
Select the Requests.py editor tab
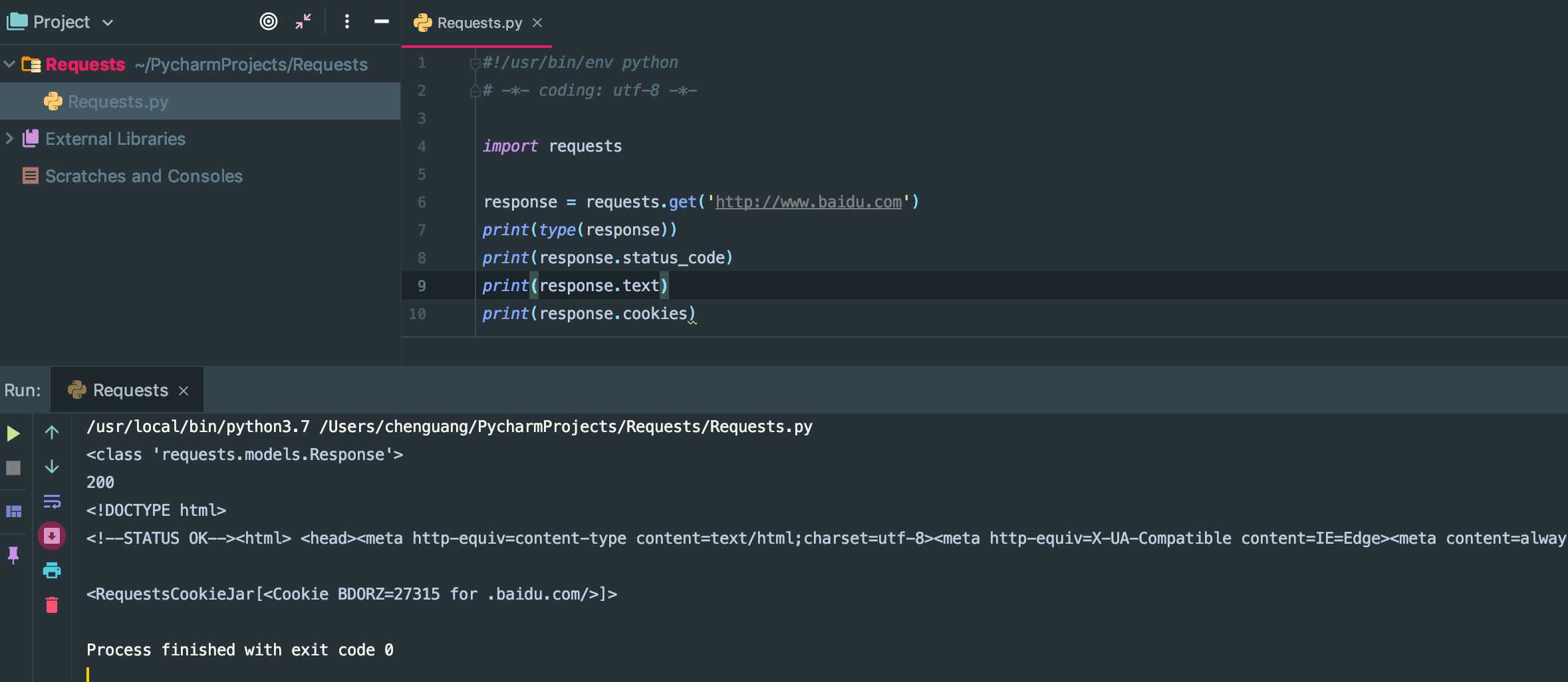(479, 23)
